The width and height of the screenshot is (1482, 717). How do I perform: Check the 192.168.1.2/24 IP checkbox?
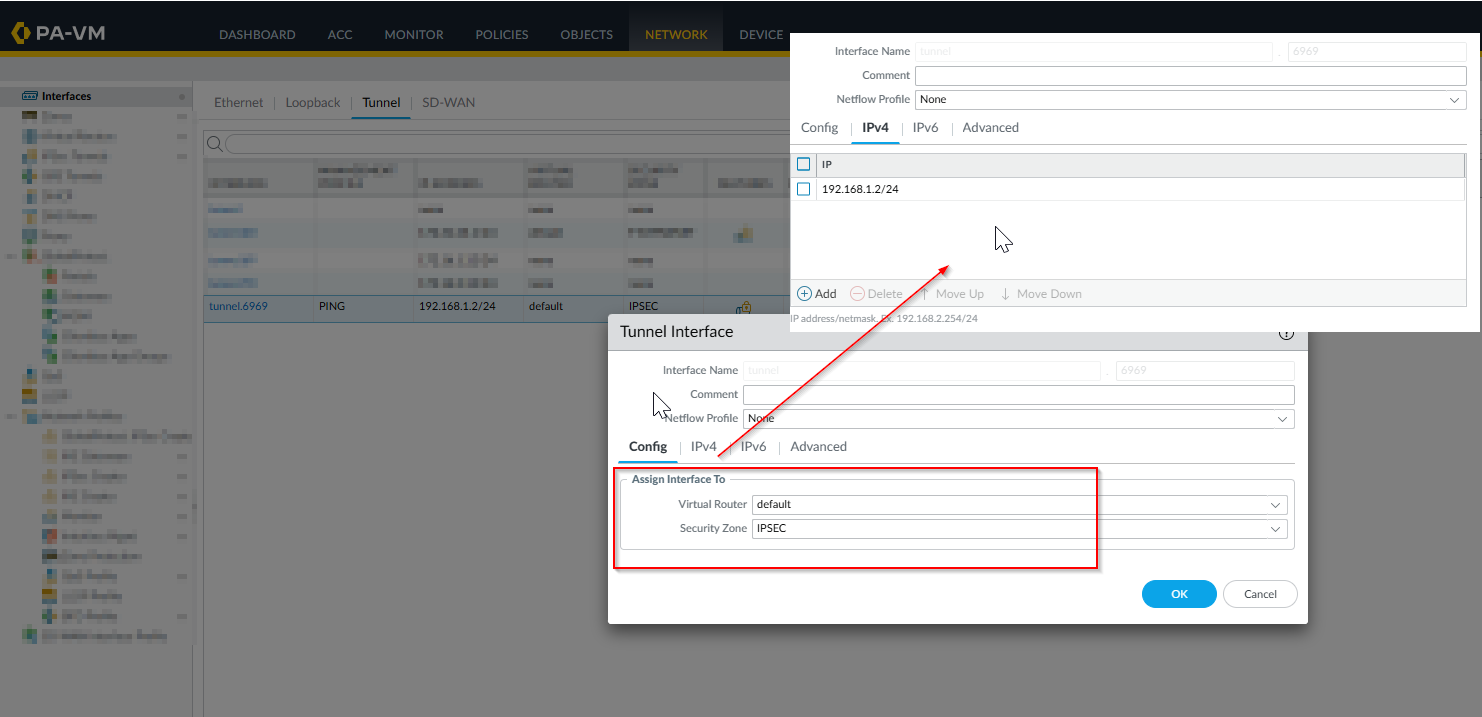tap(804, 189)
